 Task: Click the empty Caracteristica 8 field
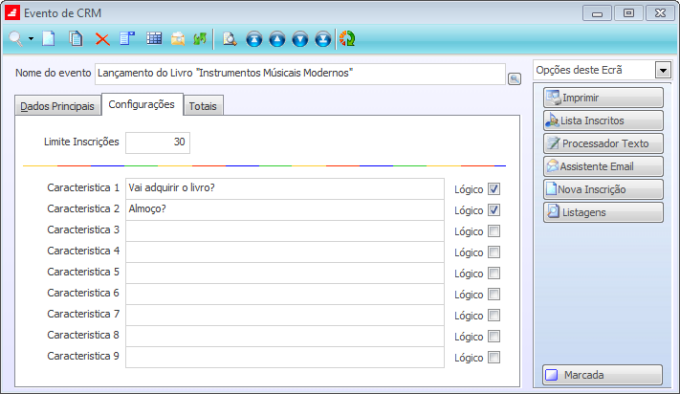pos(285,336)
